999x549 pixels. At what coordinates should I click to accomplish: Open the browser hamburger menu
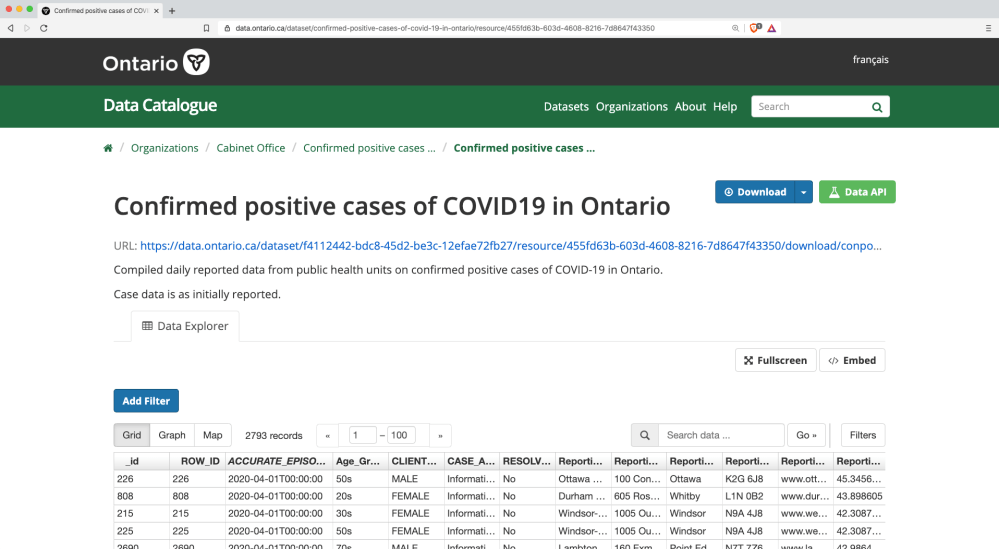[987, 28]
